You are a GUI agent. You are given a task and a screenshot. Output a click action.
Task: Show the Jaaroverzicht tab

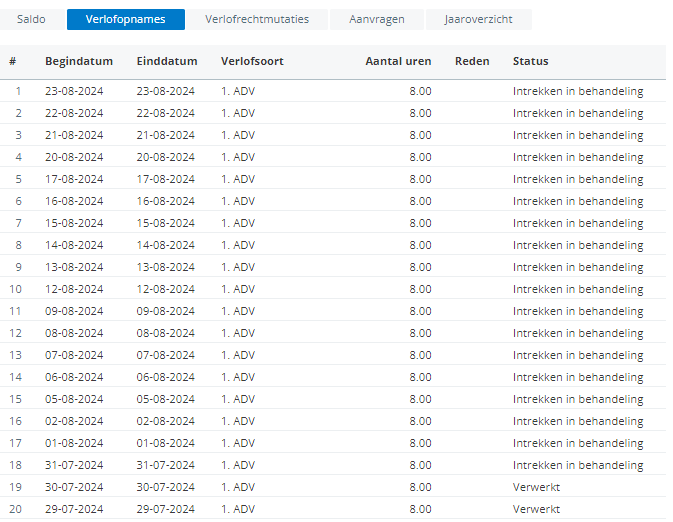(x=479, y=19)
